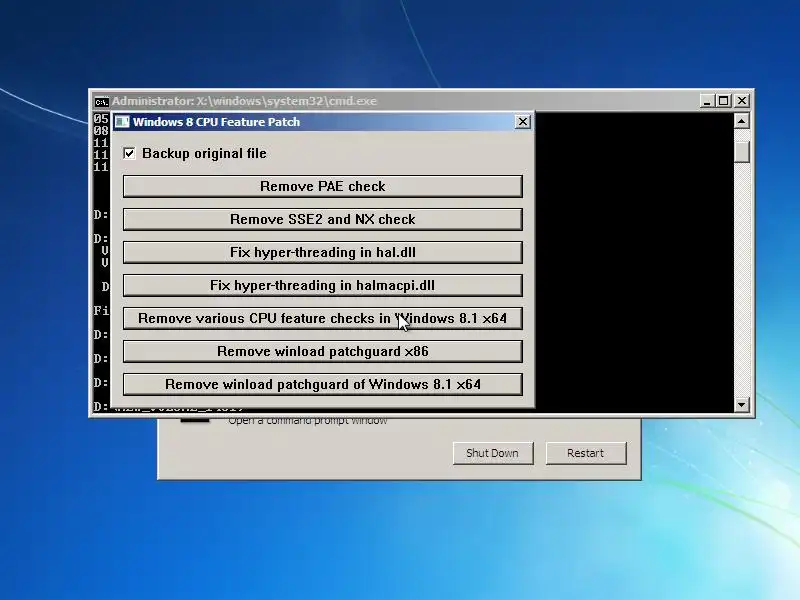Maximize the cmd.exe window
Viewport: 800px width, 600px height.
point(723,101)
